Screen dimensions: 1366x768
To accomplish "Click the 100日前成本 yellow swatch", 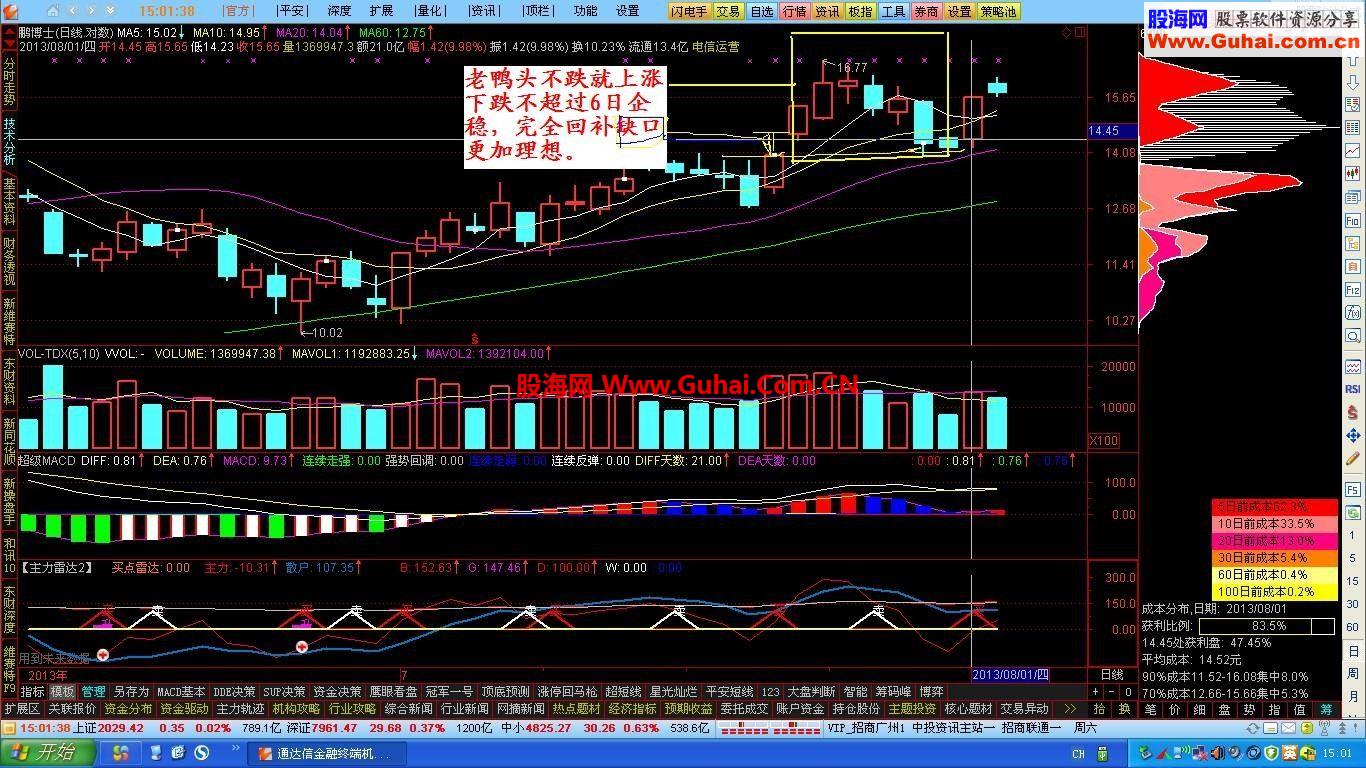I will pos(1274,591).
